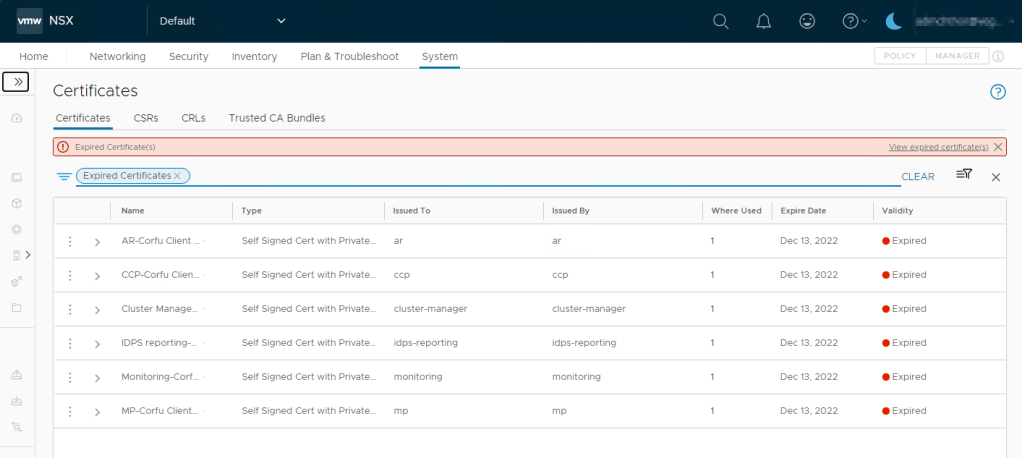
Task: Expand the IDPS reporting certificate row
Action: tap(97, 344)
